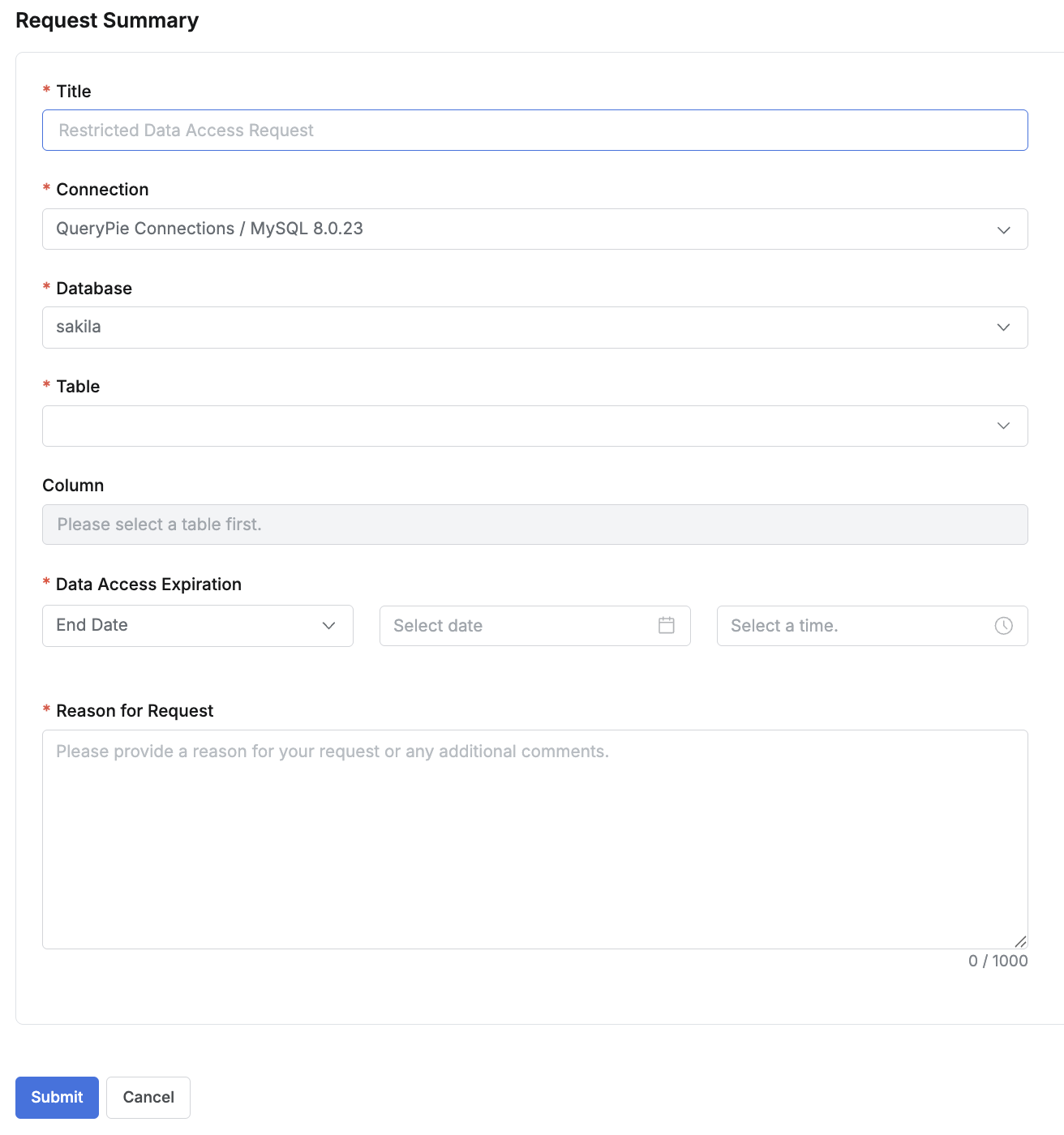Click the 0 / 1000 character counter
The width and height of the screenshot is (1064, 1135).
tap(998, 961)
